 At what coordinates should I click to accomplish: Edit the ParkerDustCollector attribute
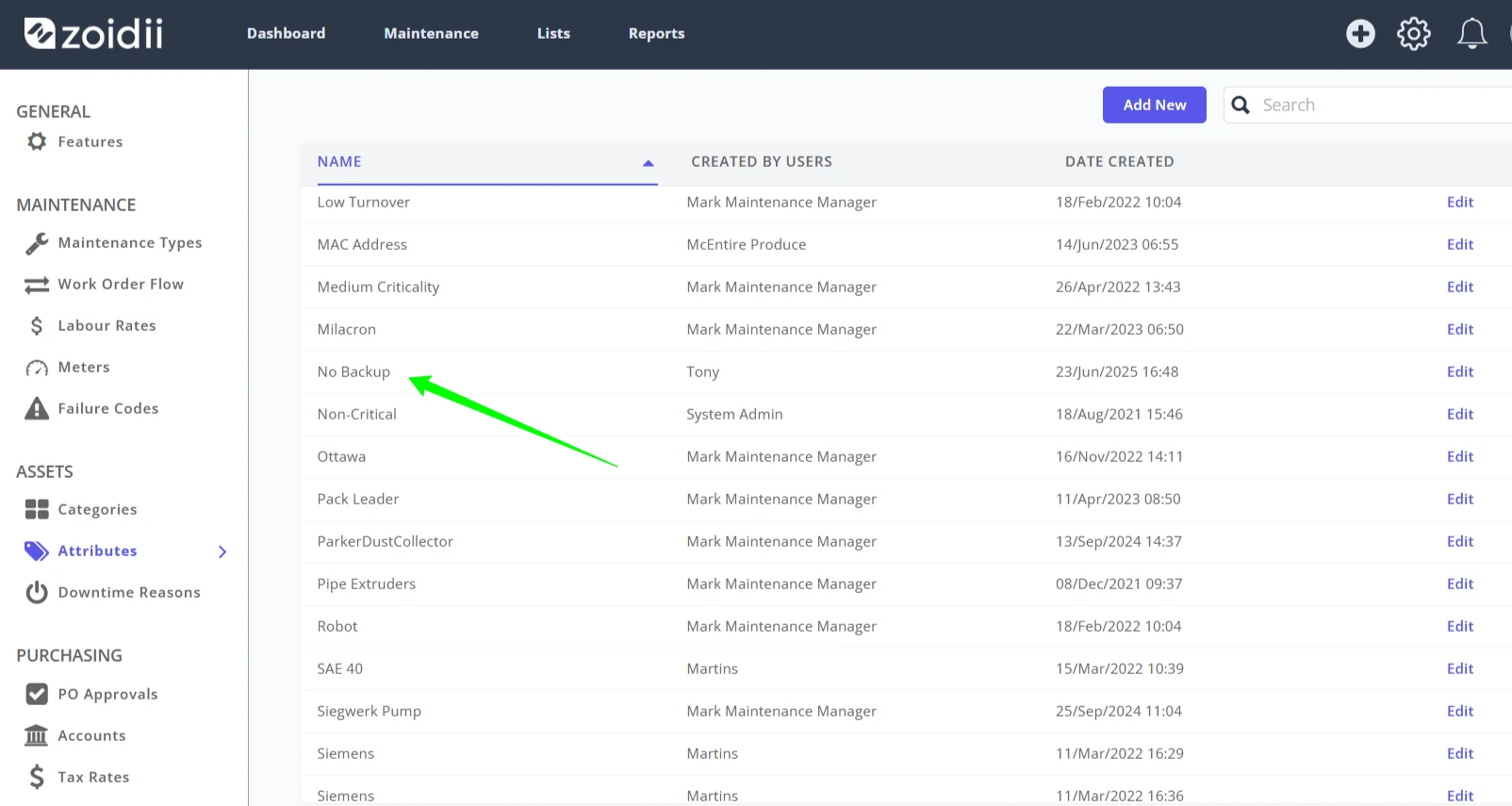1459,542
